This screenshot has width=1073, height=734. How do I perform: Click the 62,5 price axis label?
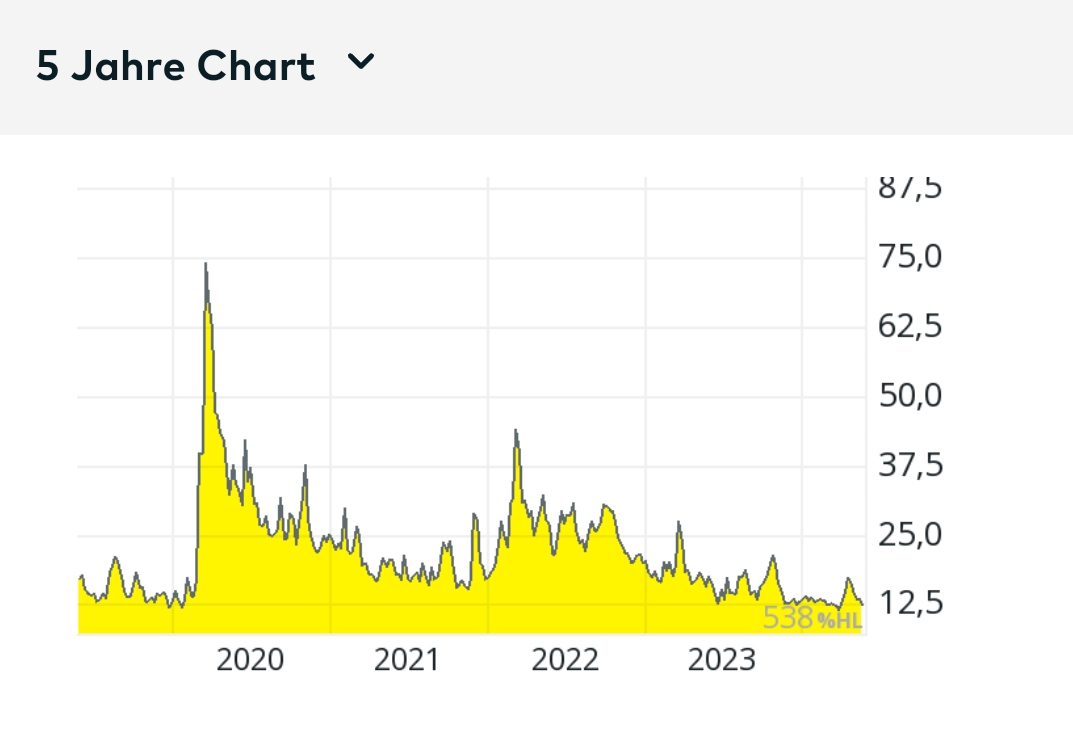click(910, 325)
